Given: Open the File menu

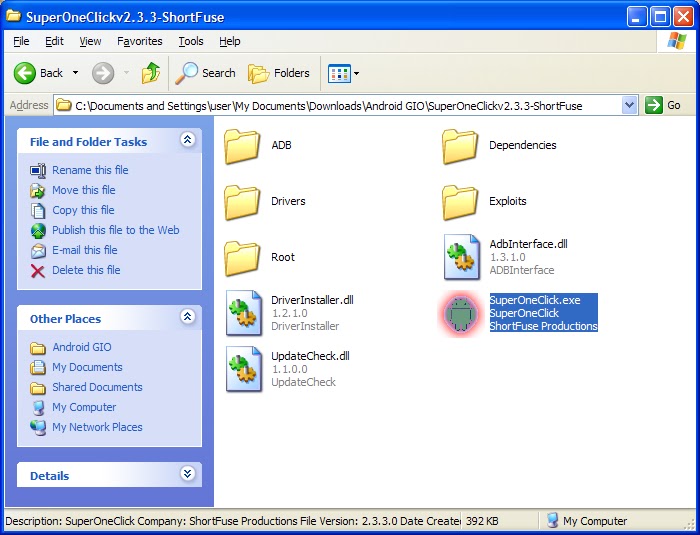Looking at the screenshot, I should pos(21,41).
